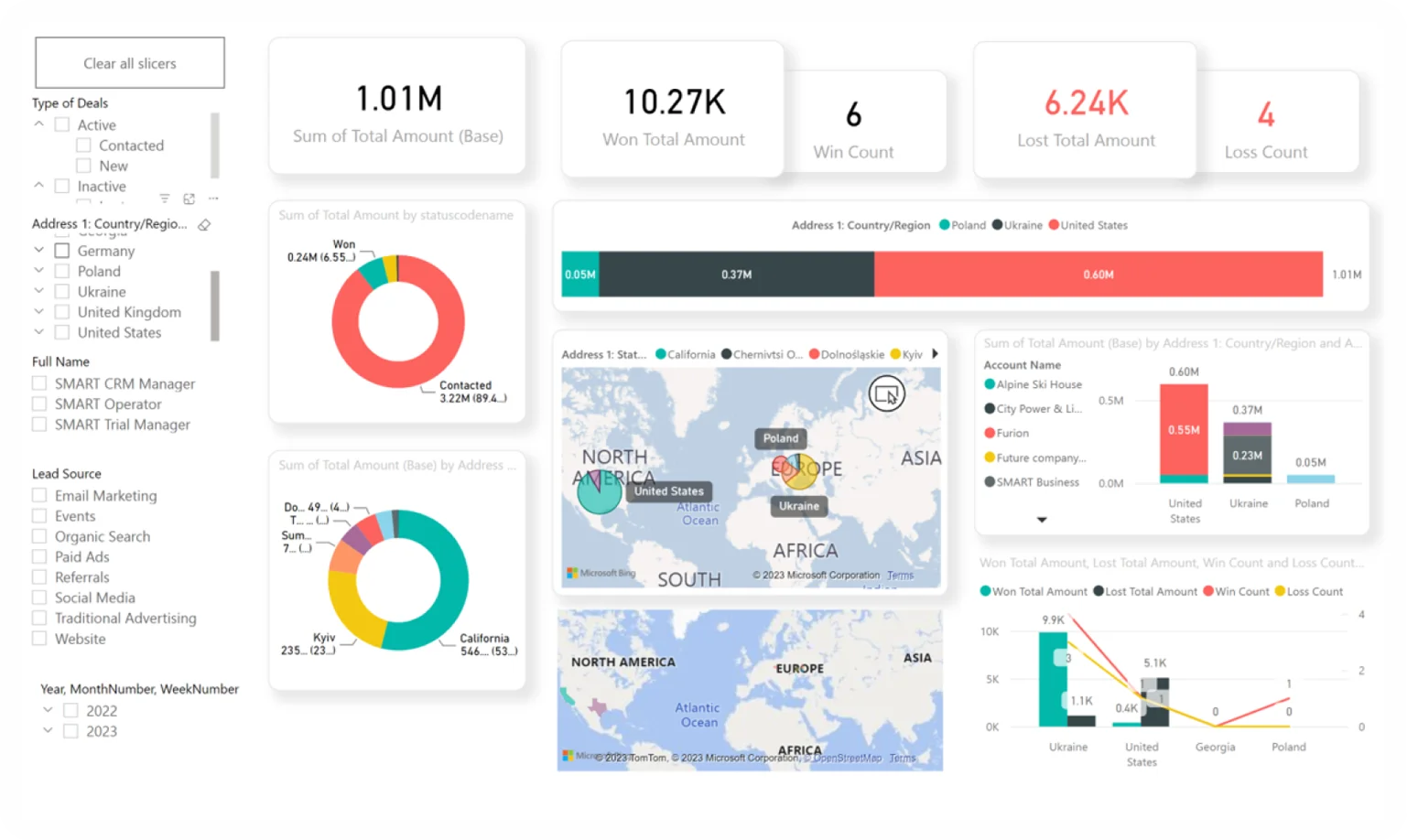Expand the 2022 year group
1407x840 pixels.
click(49, 710)
